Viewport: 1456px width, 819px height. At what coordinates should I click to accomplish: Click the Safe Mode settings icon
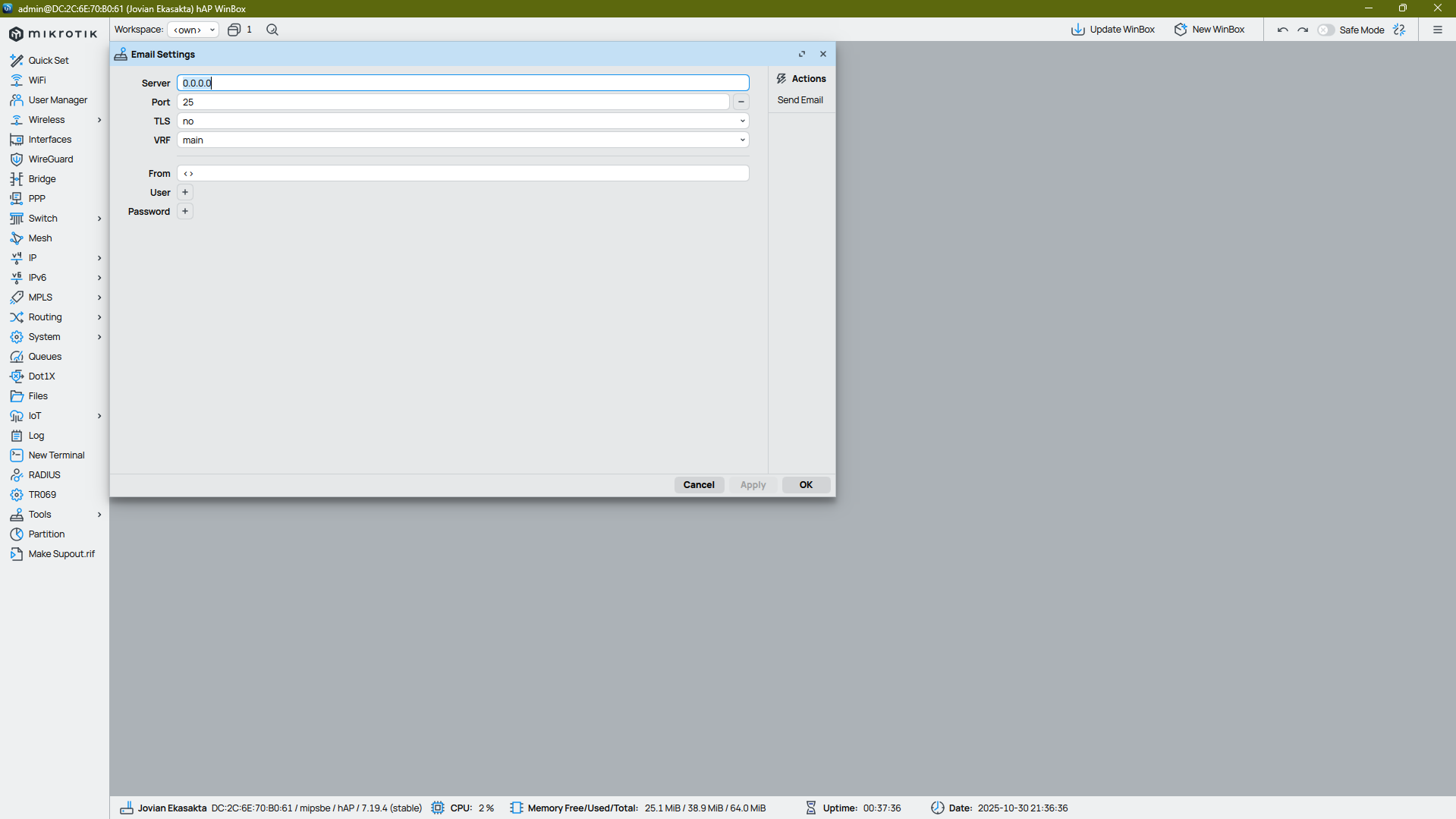(1400, 30)
